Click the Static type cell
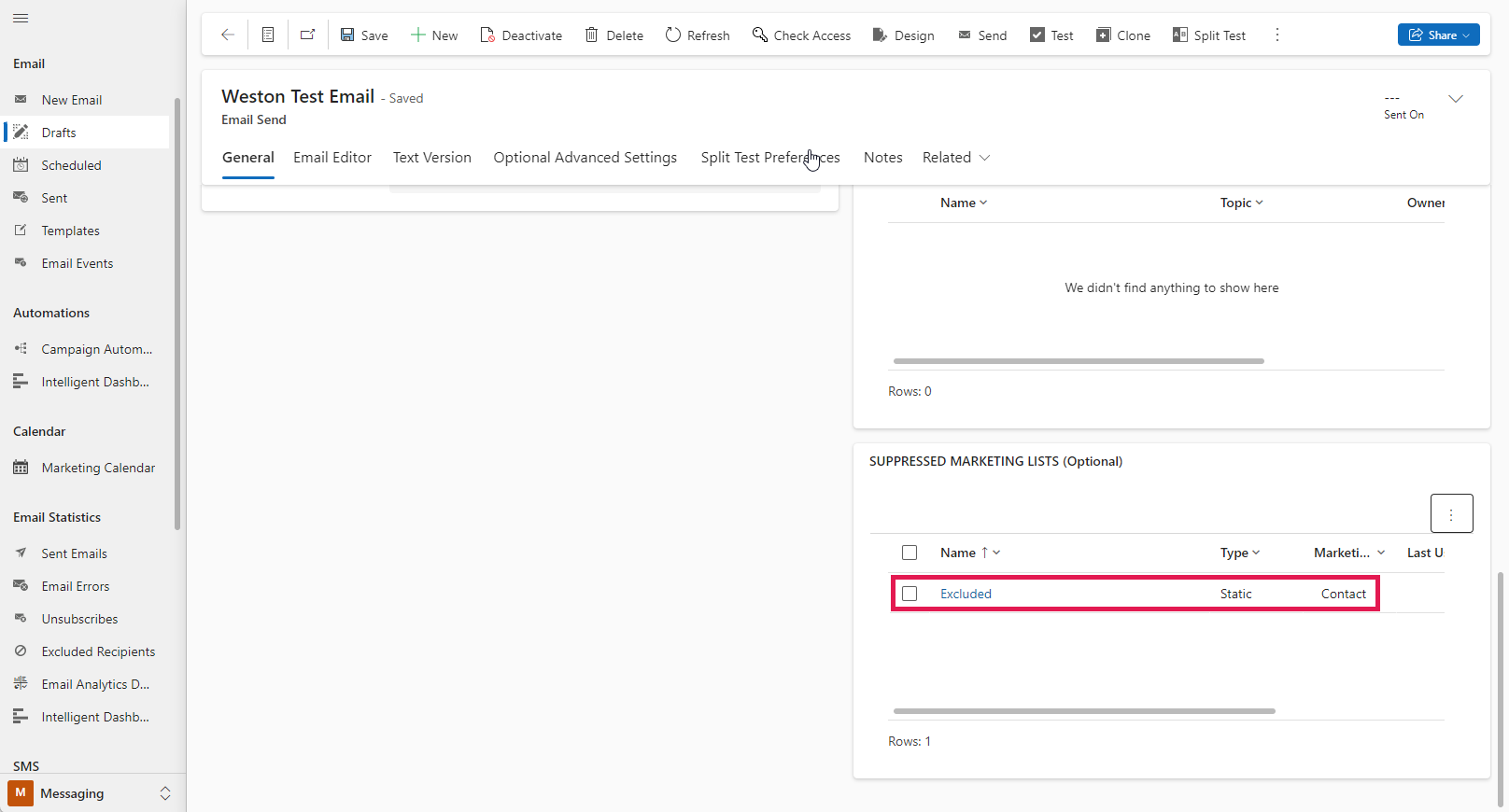The image size is (1509, 812). tap(1235, 594)
